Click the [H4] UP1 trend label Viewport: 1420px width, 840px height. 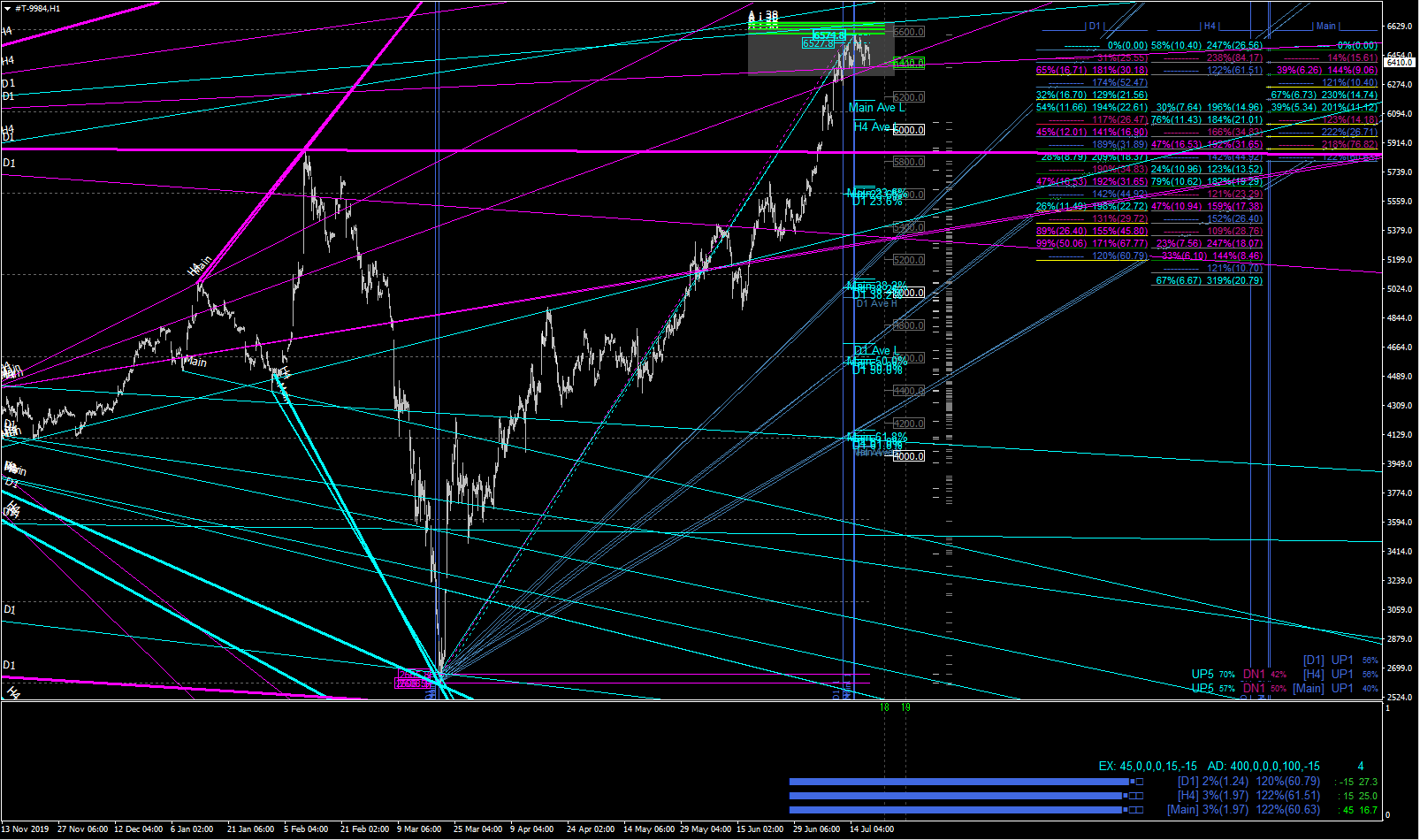[1328, 674]
